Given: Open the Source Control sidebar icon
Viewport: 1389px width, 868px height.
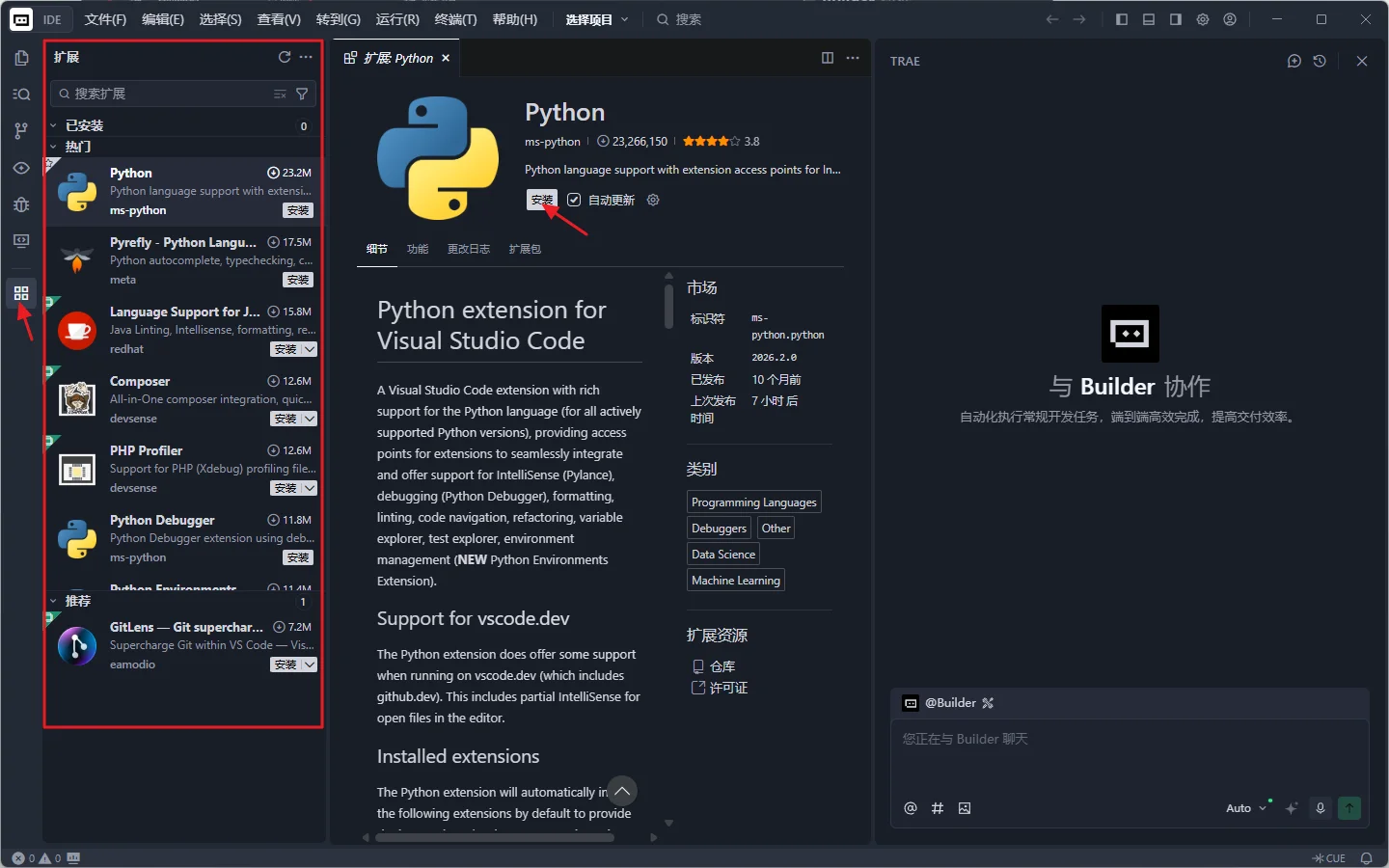Looking at the screenshot, I should coord(21,130).
